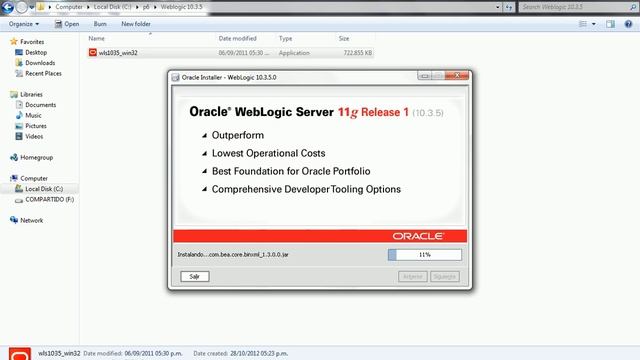The width and height of the screenshot is (640, 360).
Task: Open the Organize menu
Action: tap(24, 24)
